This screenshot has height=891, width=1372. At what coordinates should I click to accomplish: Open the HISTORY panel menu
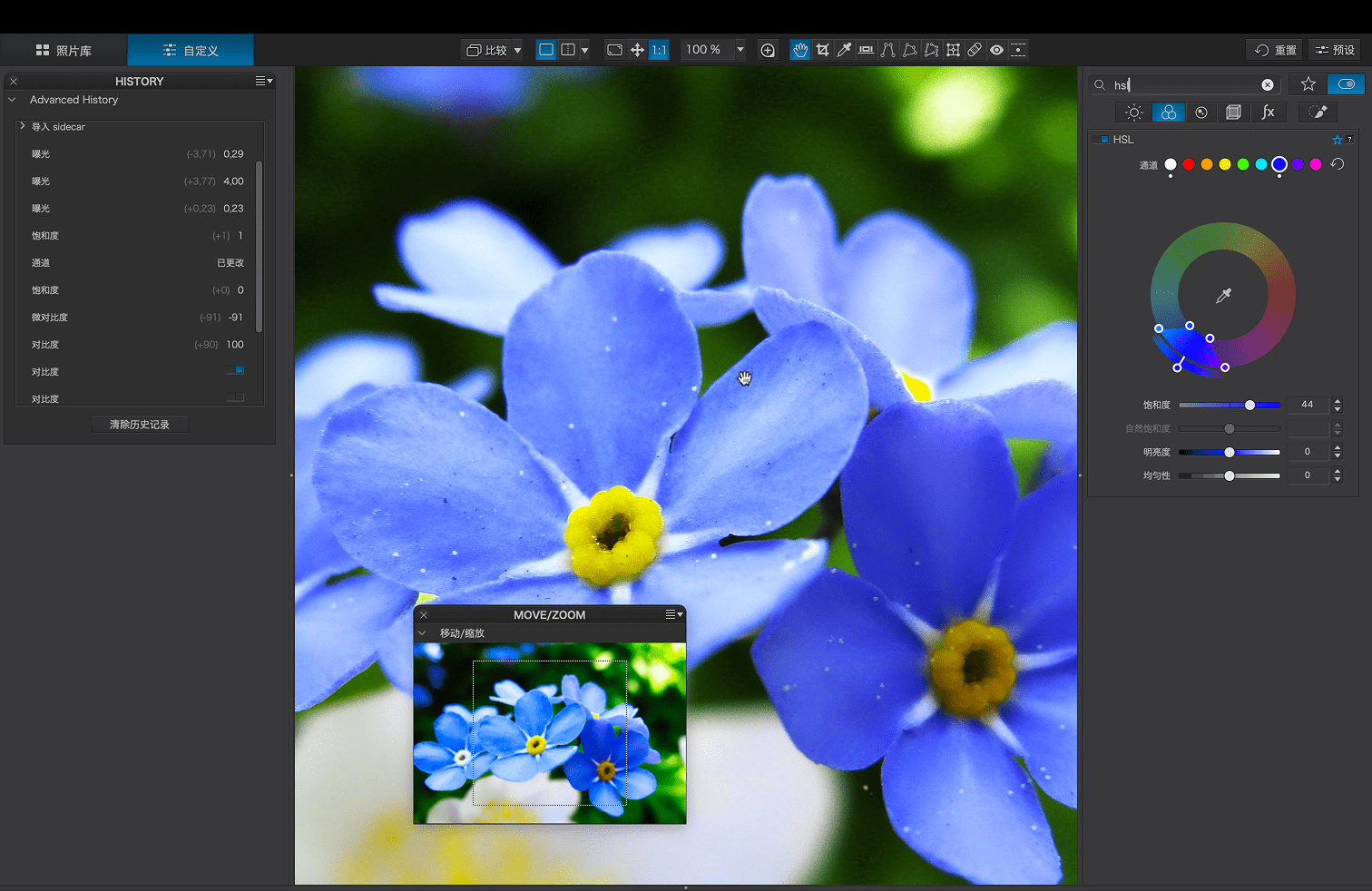click(x=263, y=81)
